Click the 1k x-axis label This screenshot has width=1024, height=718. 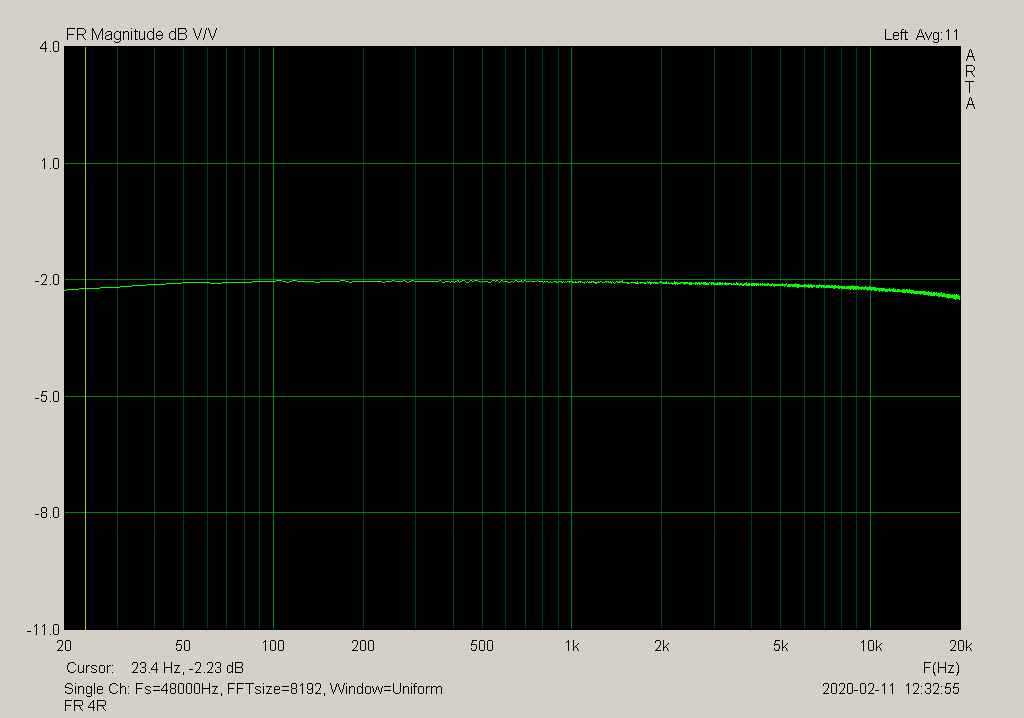[572, 646]
